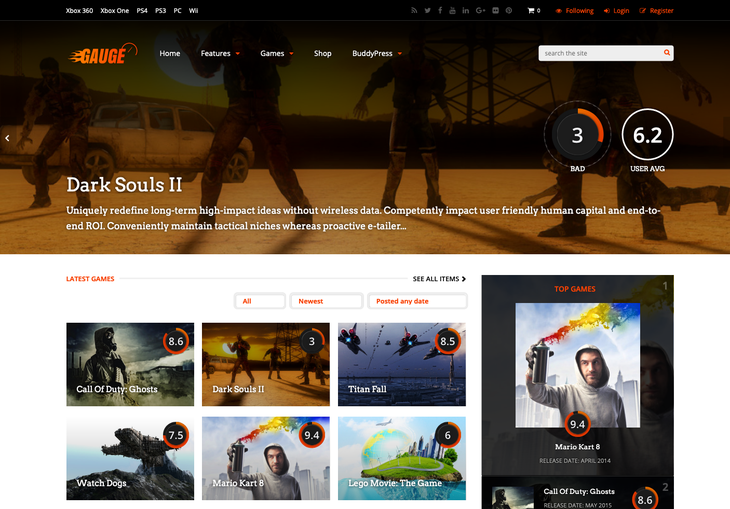The height and width of the screenshot is (509, 730).
Task: Open the Flickr icon in top bar
Action: click(495, 10)
